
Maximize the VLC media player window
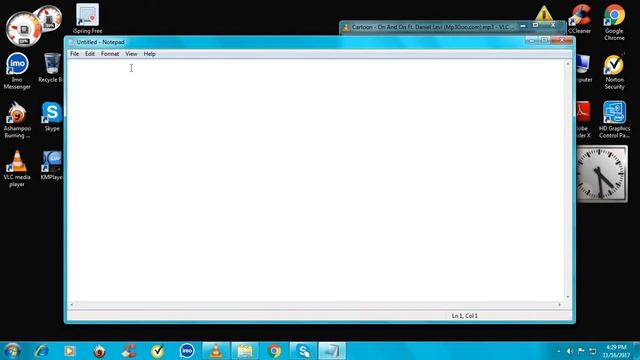point(536,26)
